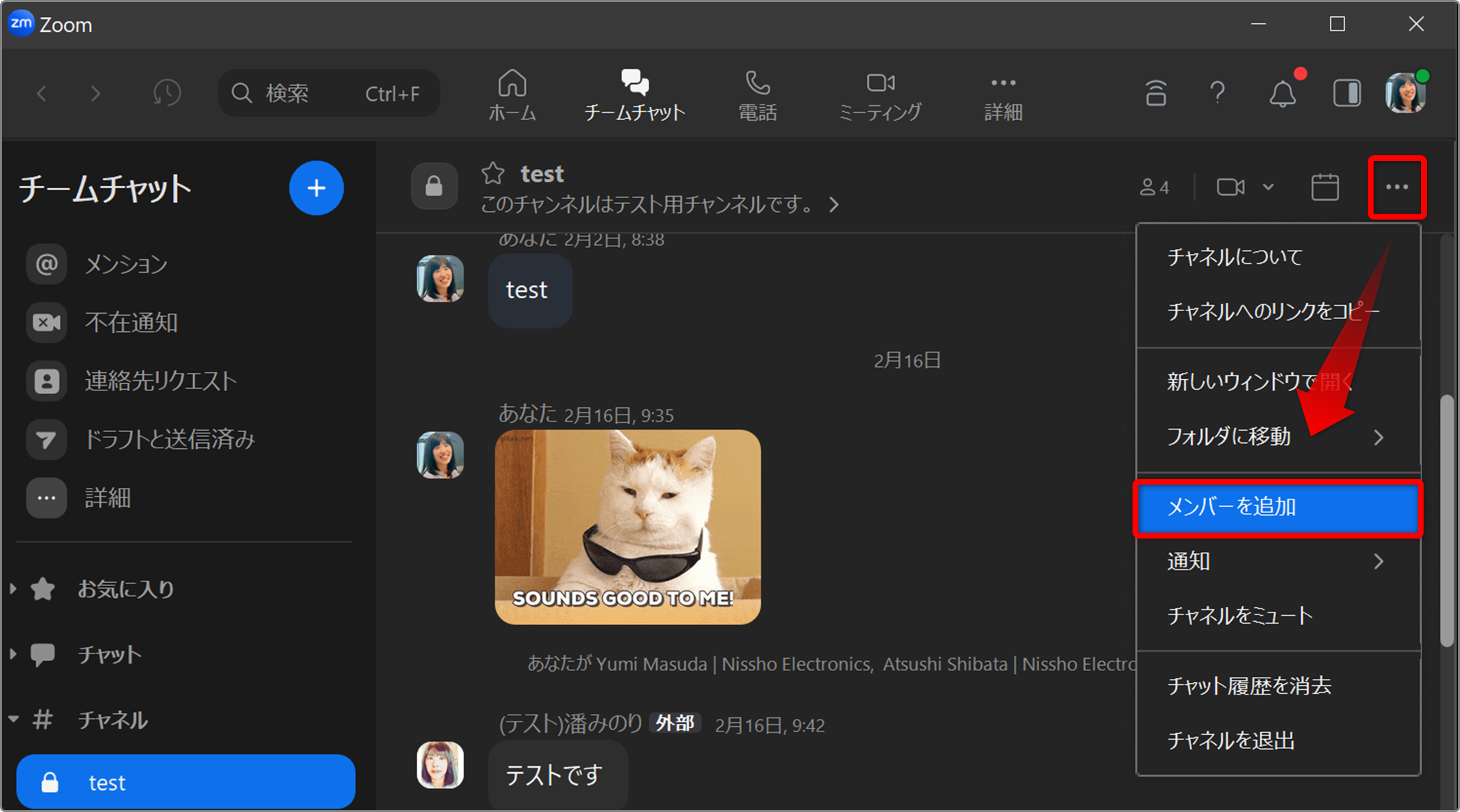The width and height of the screenshot is (1460, 812).
Task: Open the ミーティング tab
Action: (x=880, y=95)
